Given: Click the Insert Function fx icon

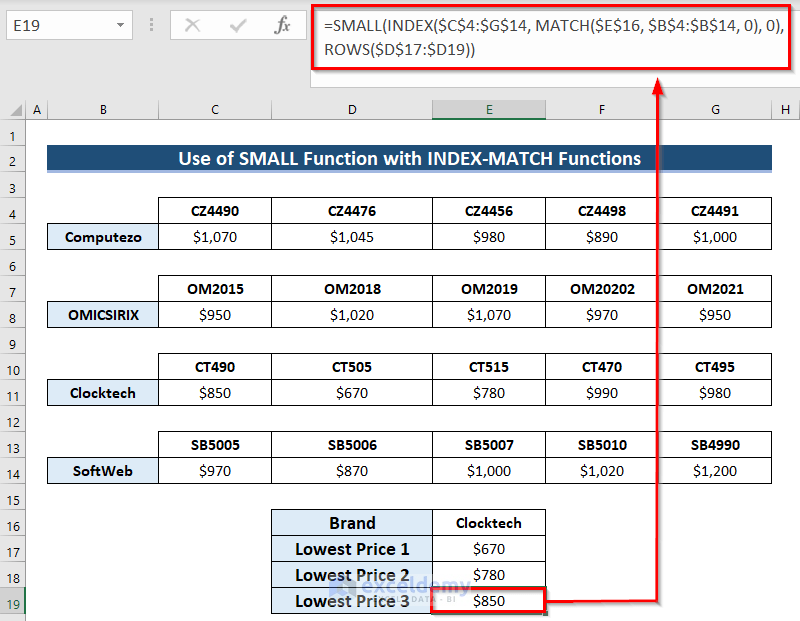Looking at the screenshot, I should (x=282, y=26).
